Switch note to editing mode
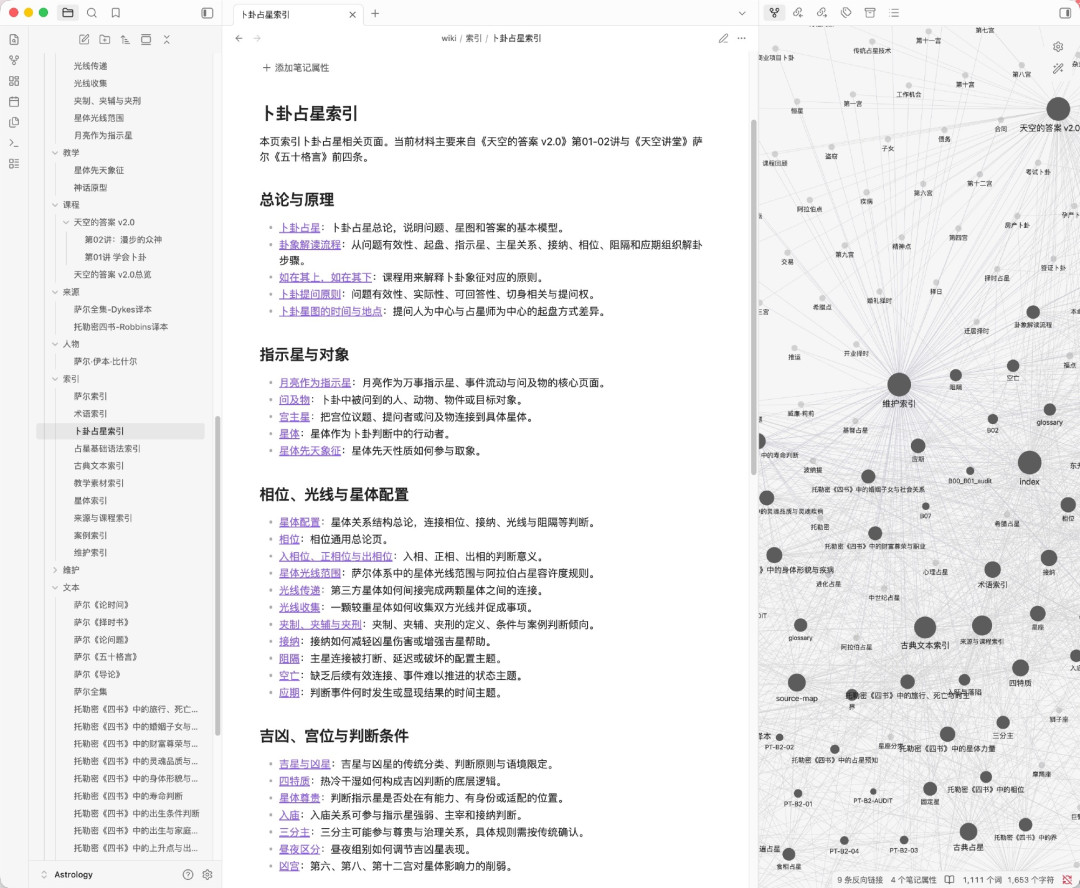 tap(723, 39)
